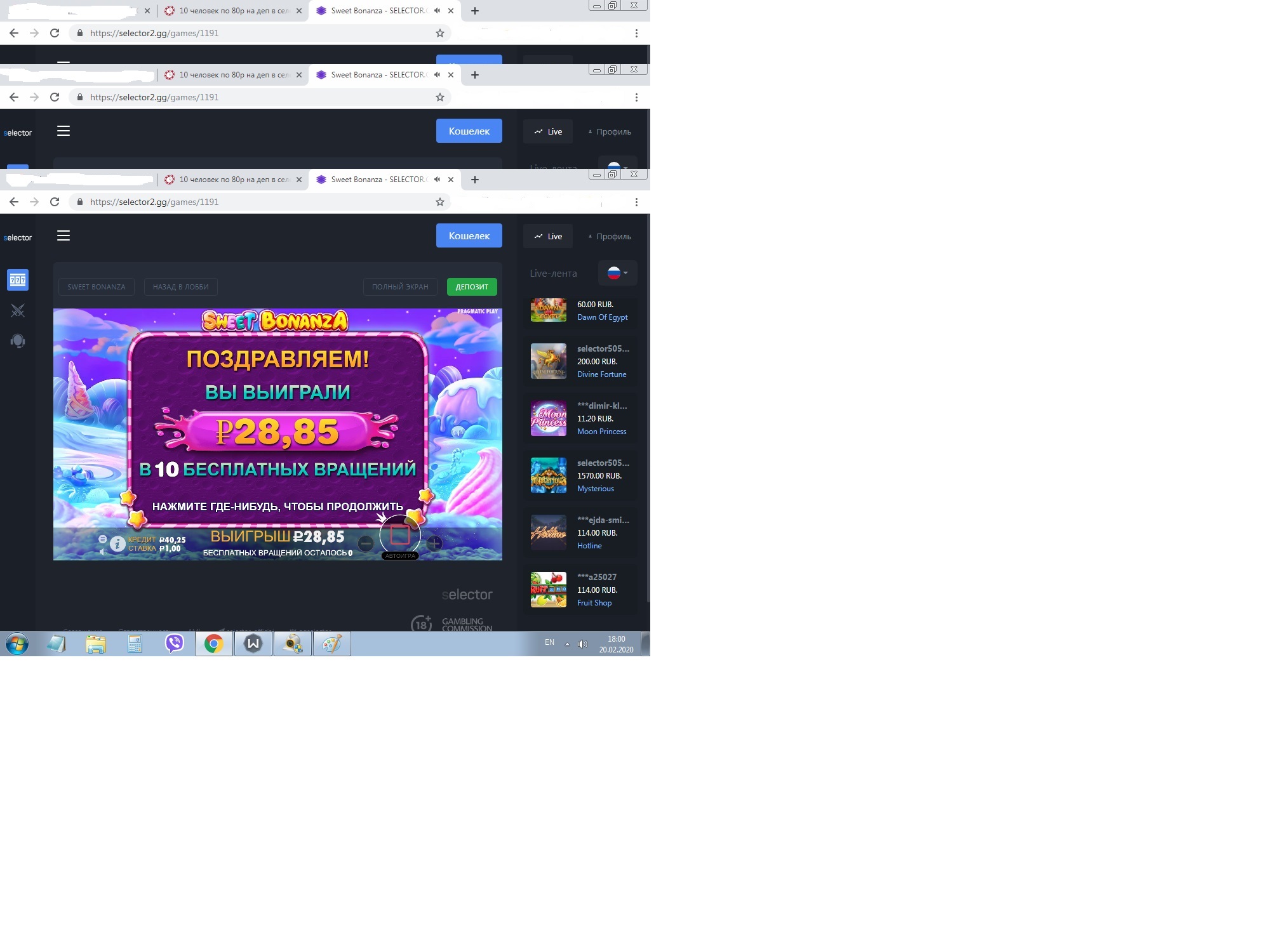Increase the bet with plus button
The image size is (1270, 952).
(x=435, y=543)
